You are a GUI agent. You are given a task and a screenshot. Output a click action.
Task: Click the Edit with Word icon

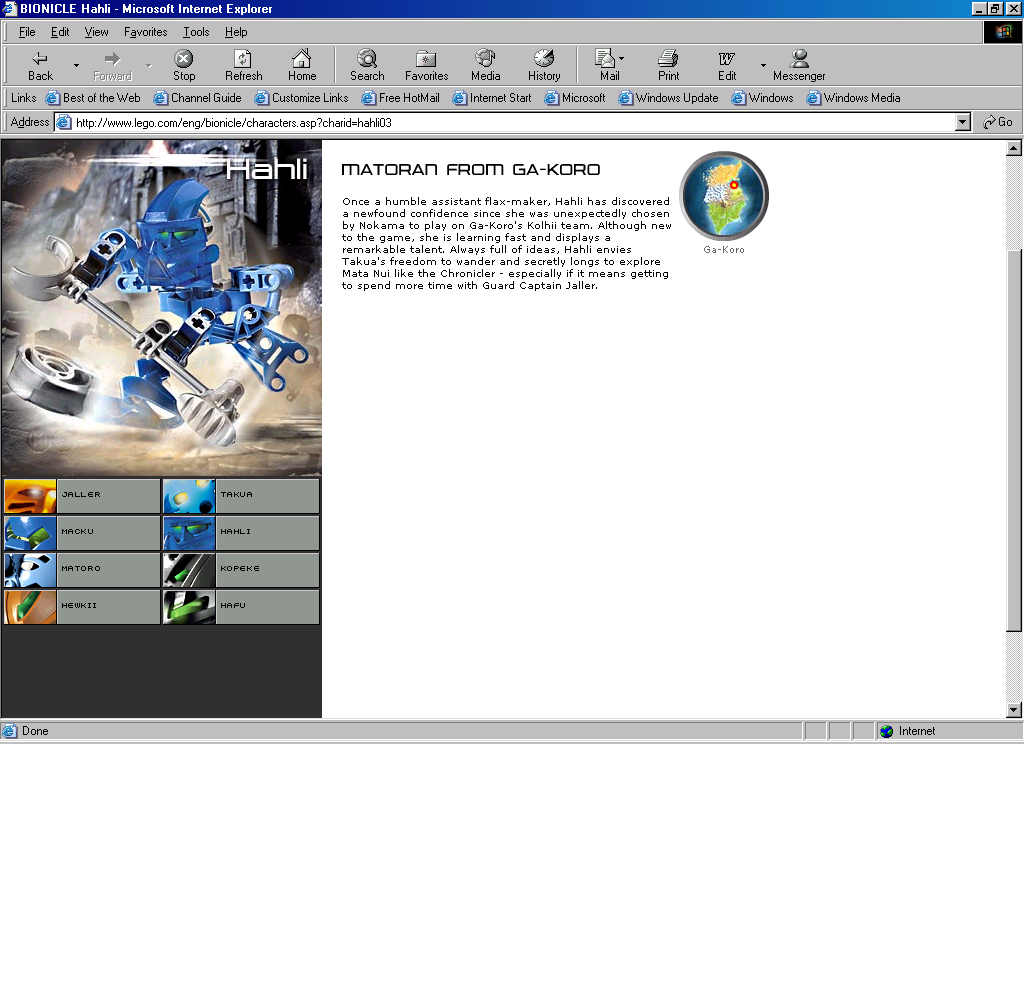[727, 65]
